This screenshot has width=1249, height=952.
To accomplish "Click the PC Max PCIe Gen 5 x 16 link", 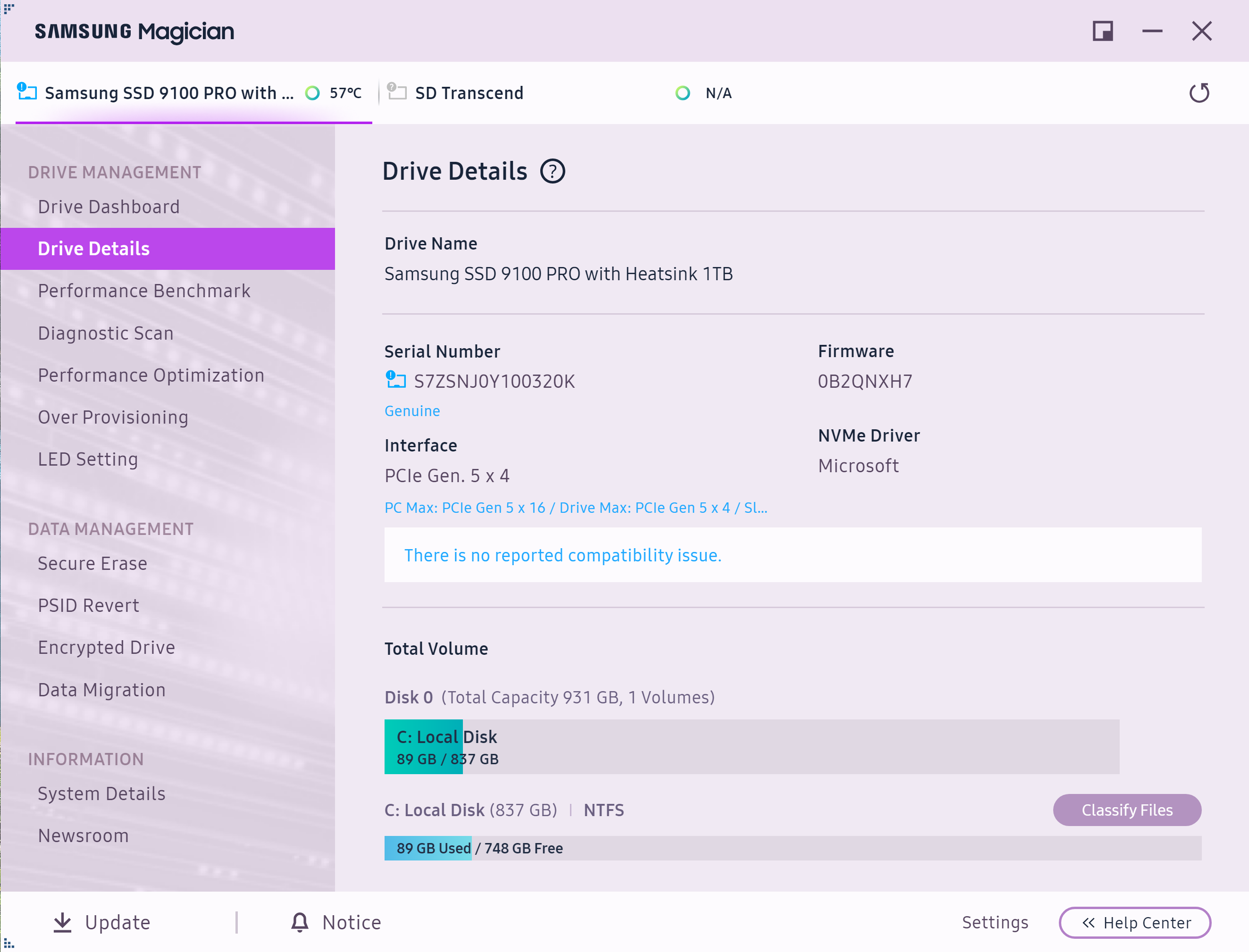I will coord(576,508).
